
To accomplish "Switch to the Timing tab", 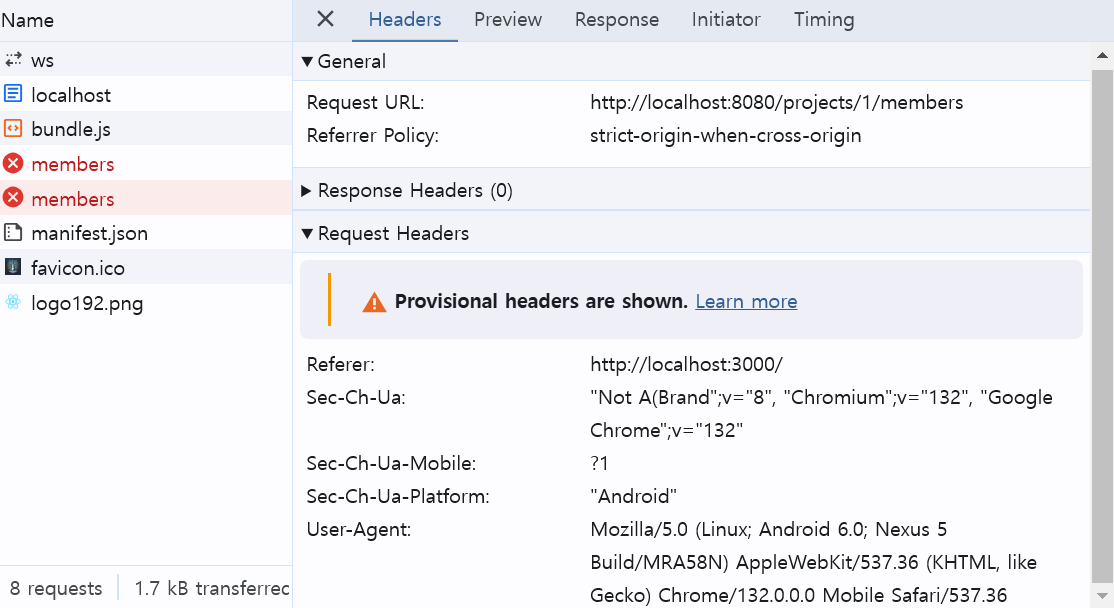I will pos(823,19).
